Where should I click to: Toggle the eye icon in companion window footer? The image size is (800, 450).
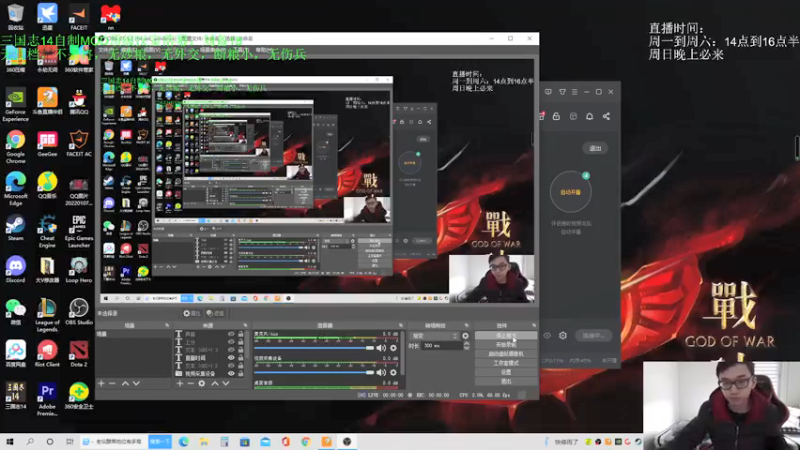click(x=547, y=336)
